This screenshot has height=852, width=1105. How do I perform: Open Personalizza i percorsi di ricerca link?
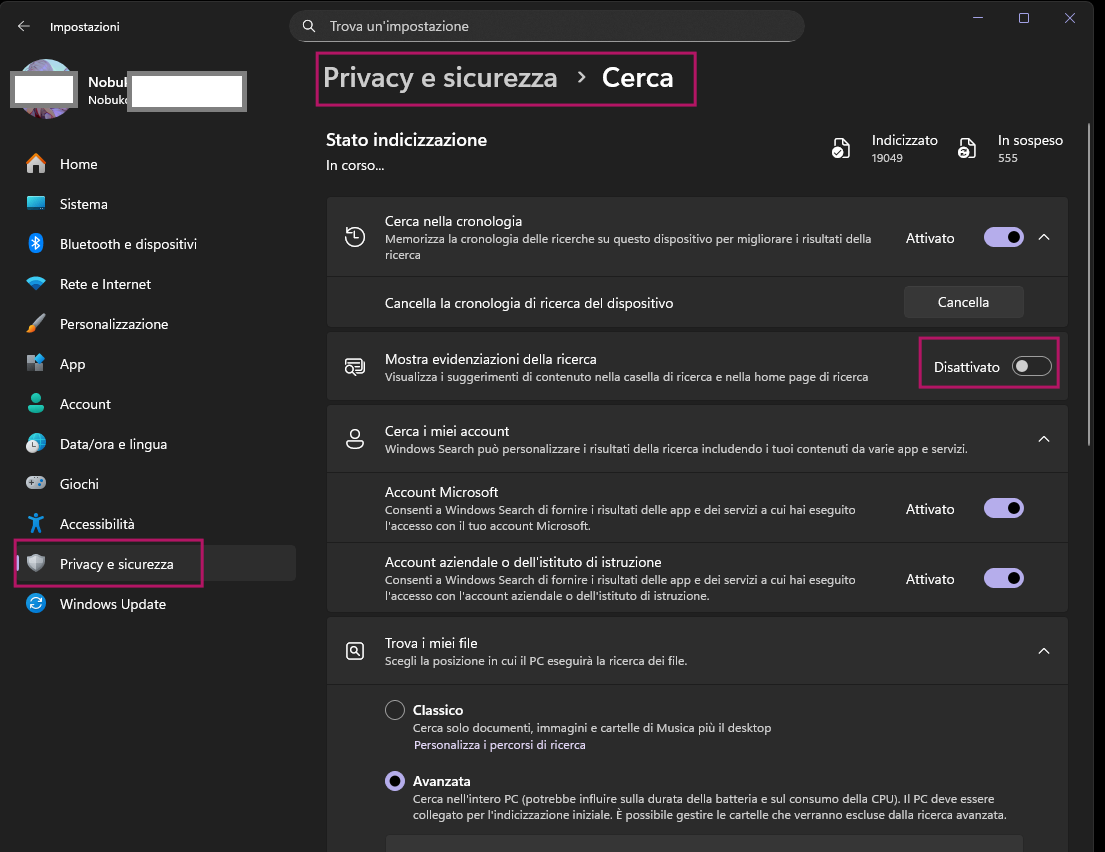500,745
